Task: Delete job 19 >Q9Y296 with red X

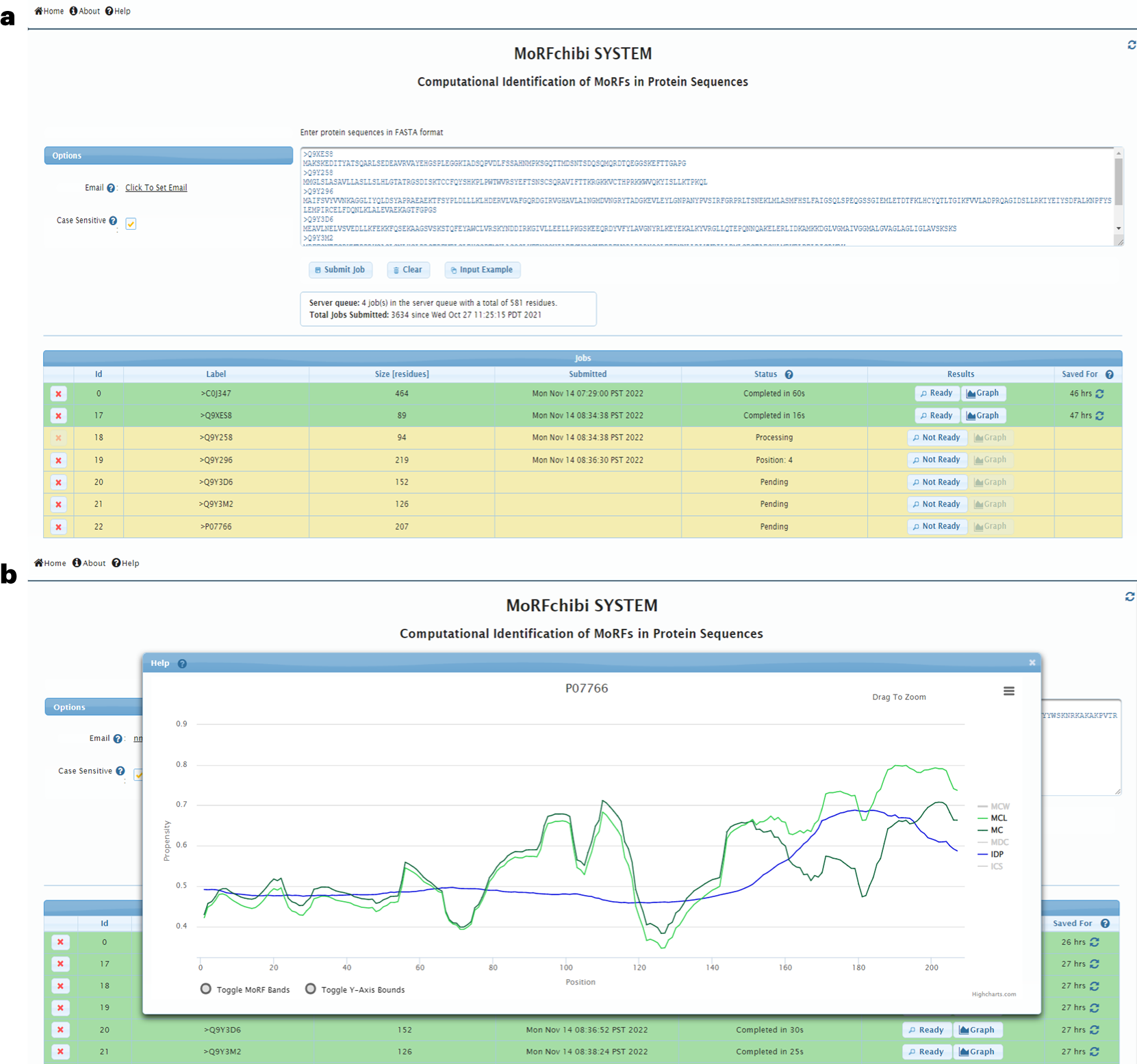Action: [x=58, y=460]
